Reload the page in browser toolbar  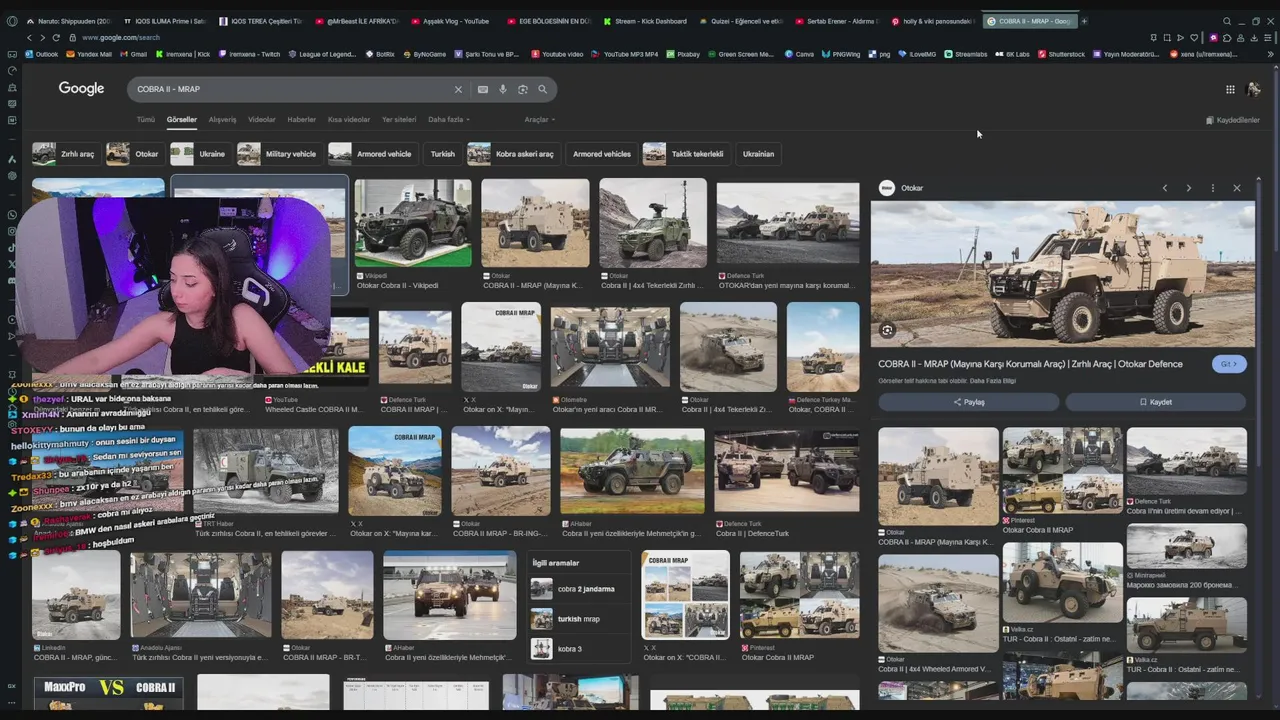click(x=56, y=37)
